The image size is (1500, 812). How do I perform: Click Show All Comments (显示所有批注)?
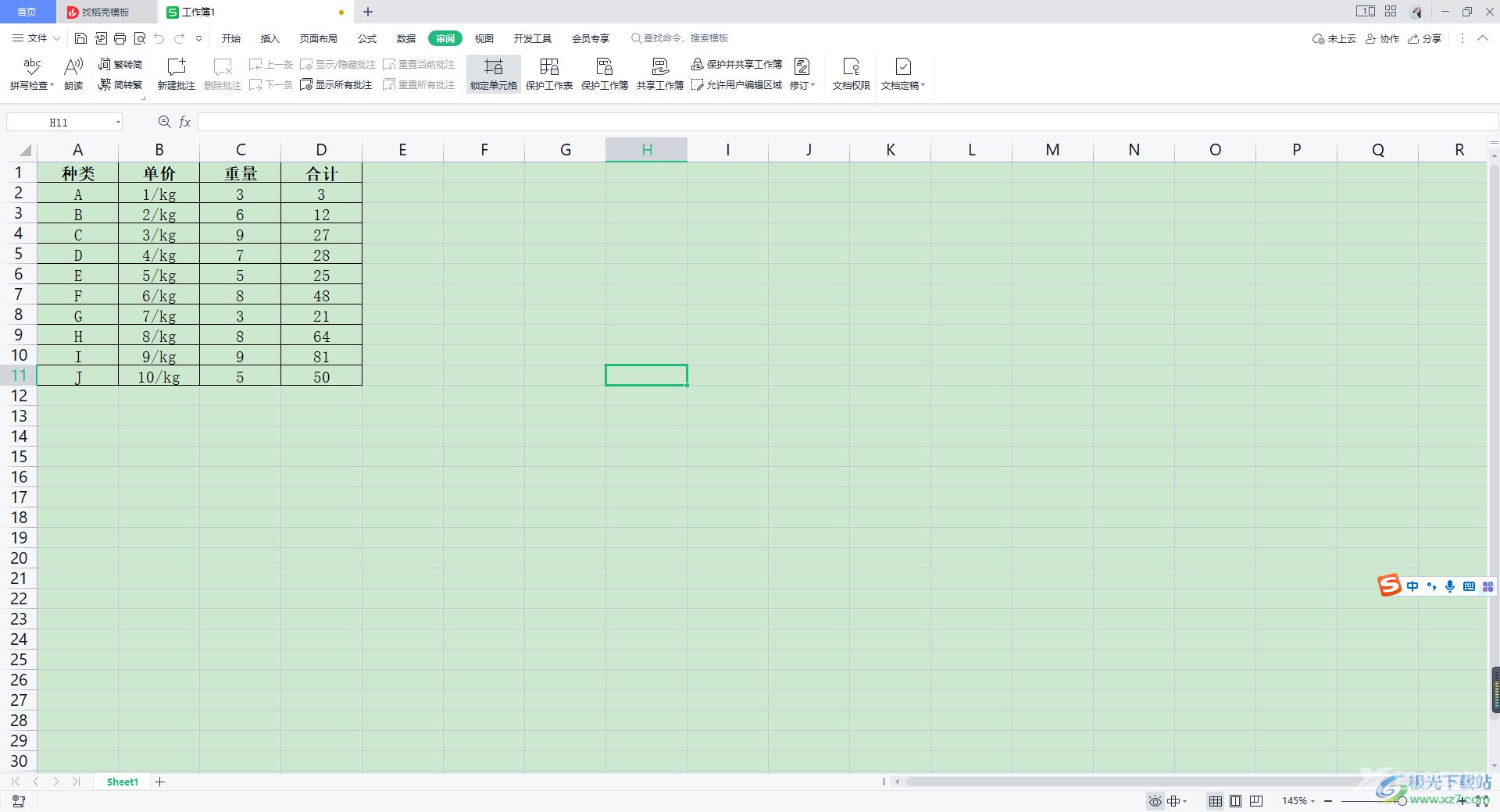click(337, 84)
